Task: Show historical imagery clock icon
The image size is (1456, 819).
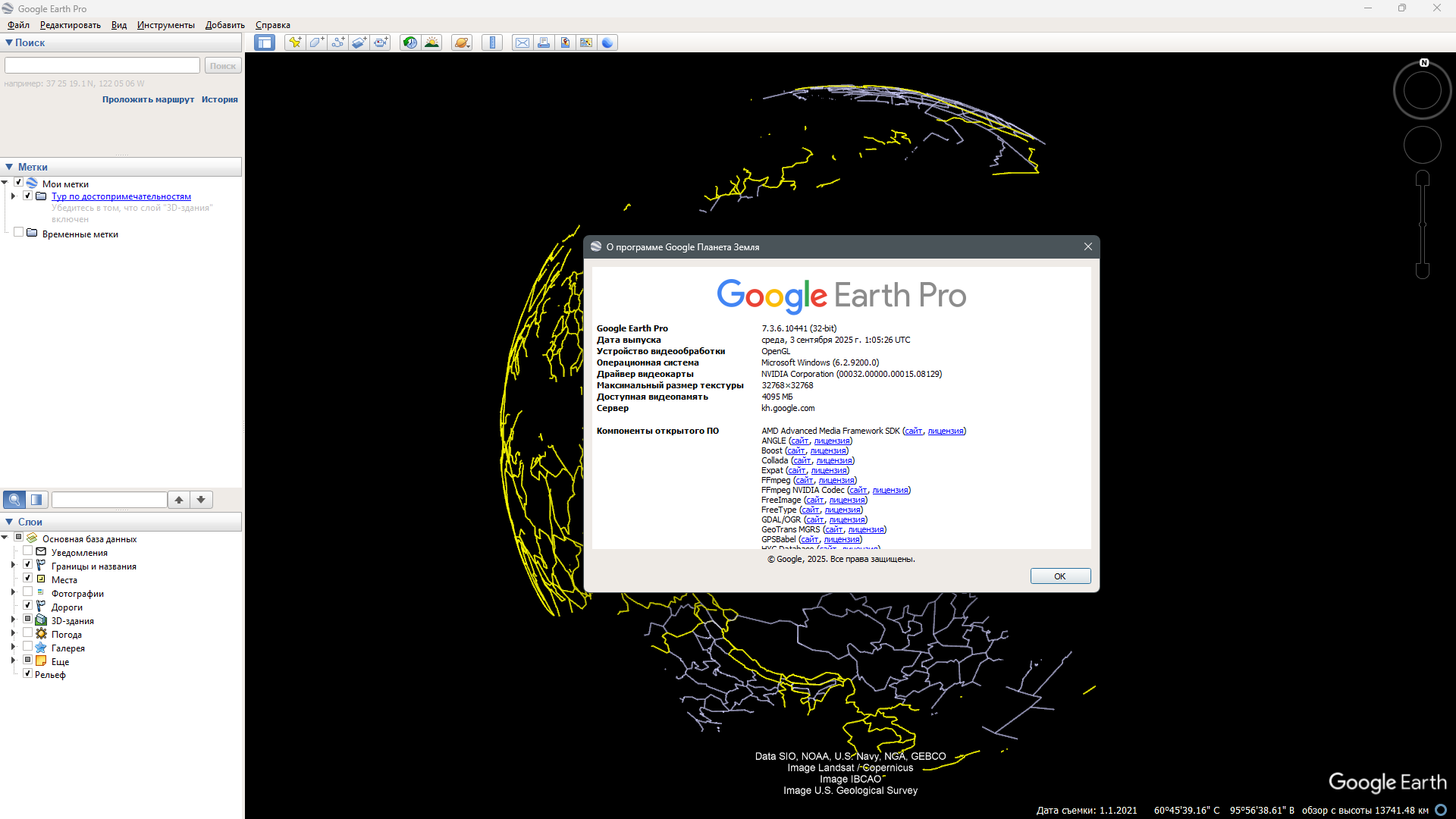Action: (x=409, y=42)
